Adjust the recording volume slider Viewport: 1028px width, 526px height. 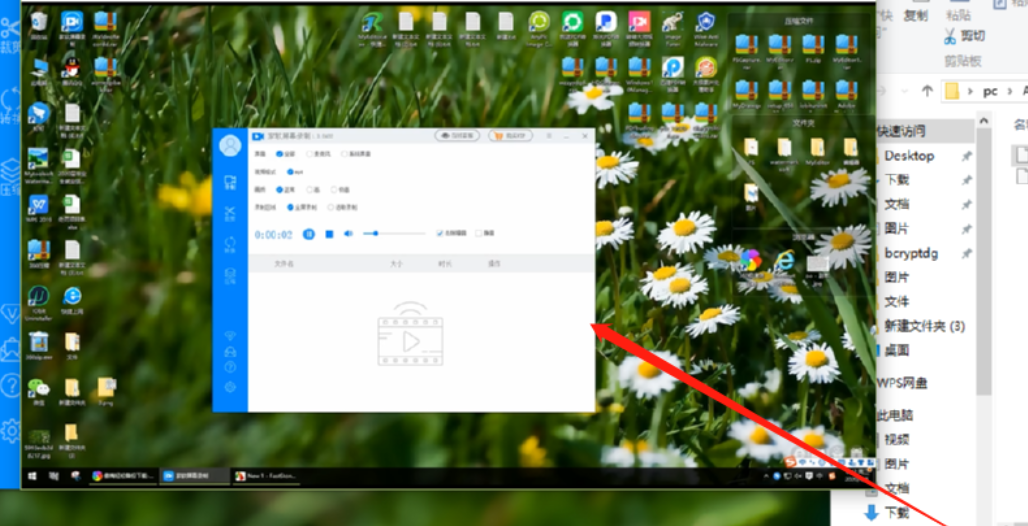click(395, 233)
